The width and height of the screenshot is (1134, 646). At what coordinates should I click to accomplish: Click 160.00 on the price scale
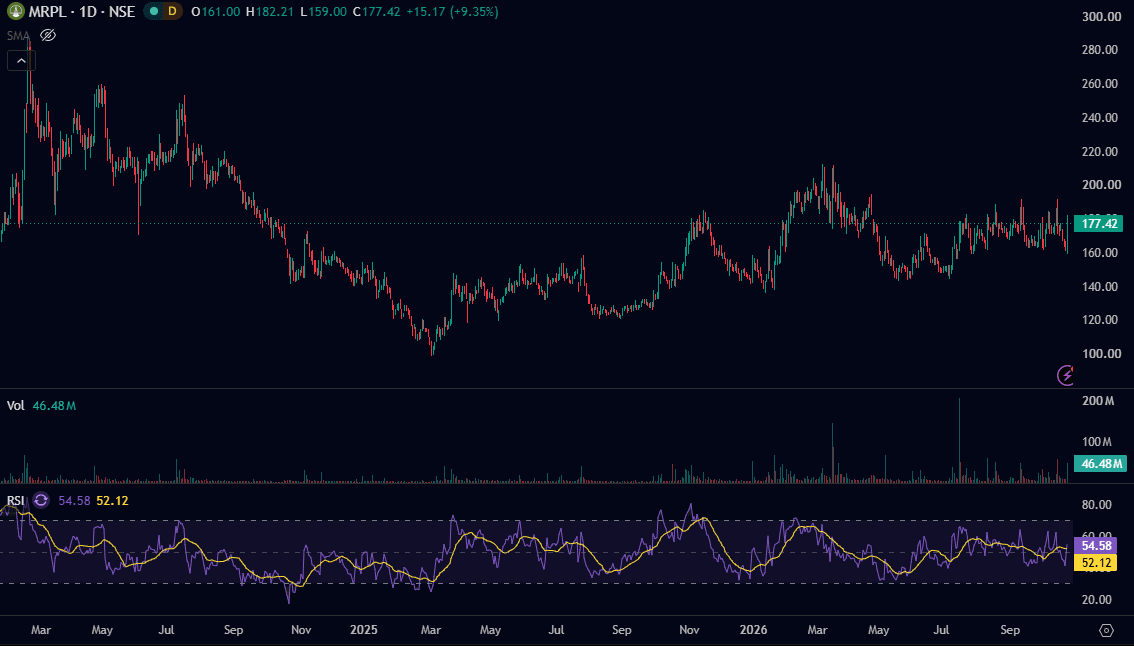[x=1100, y=253]
